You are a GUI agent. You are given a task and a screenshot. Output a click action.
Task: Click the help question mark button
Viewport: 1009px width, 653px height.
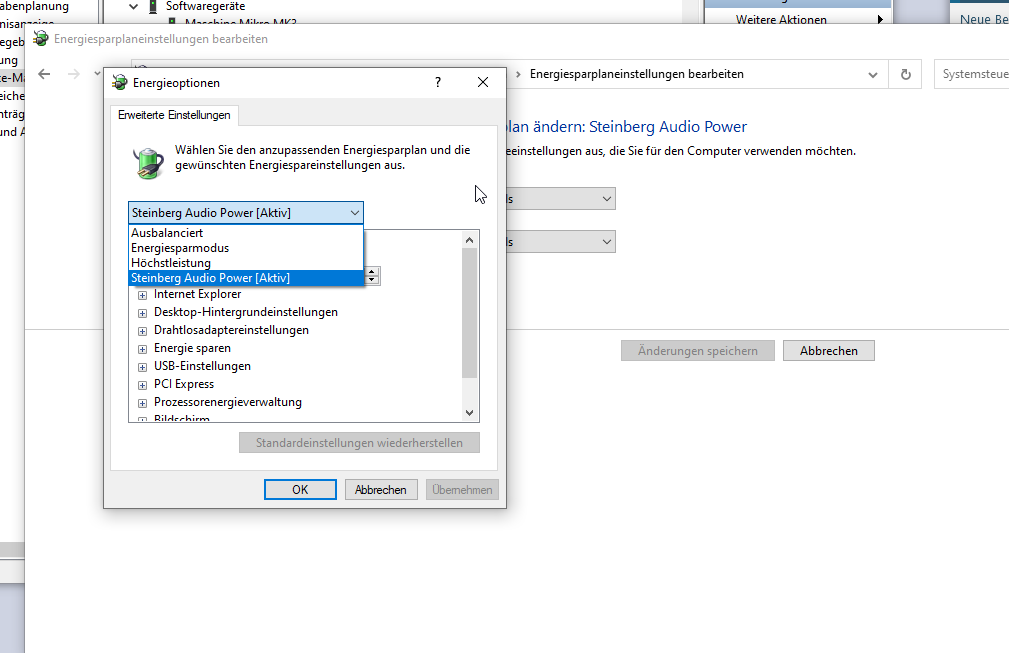click(x=438, y=83)
